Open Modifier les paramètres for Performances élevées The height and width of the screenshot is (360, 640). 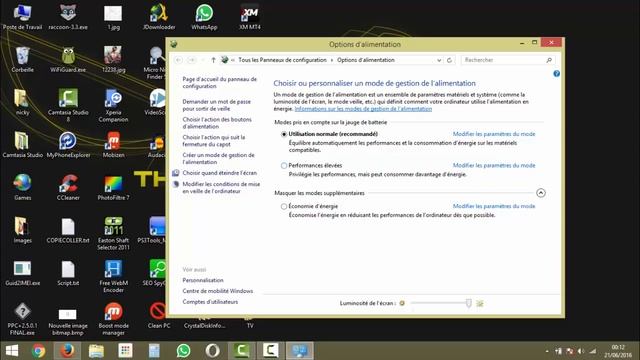point(494,165)
